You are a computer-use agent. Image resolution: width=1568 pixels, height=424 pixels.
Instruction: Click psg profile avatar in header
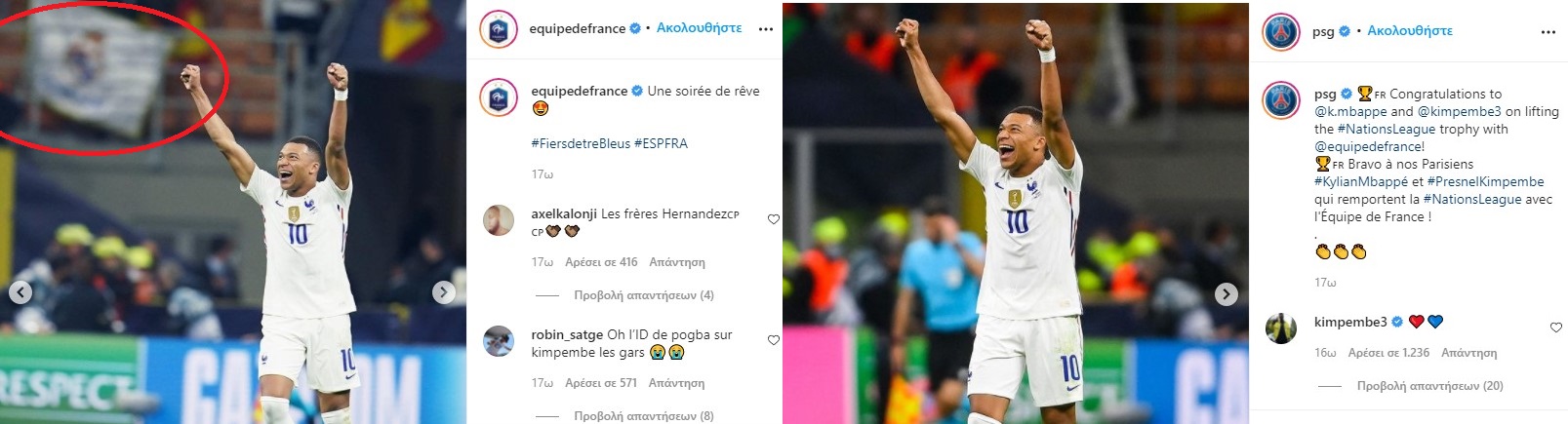tap(1281, 32)
